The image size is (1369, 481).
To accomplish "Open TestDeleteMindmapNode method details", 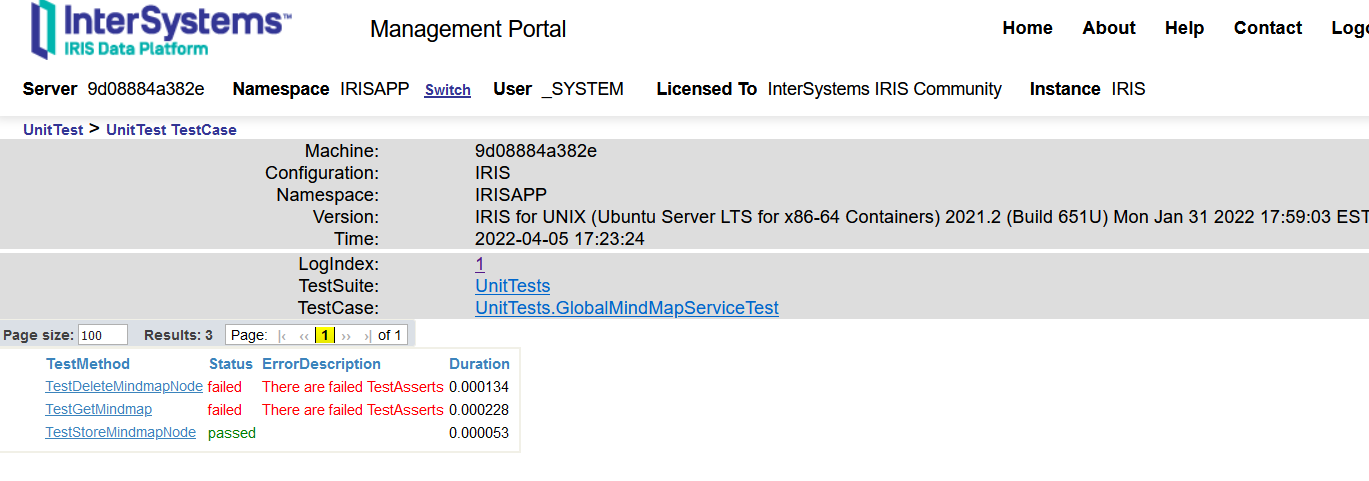I will coord(124,386).
